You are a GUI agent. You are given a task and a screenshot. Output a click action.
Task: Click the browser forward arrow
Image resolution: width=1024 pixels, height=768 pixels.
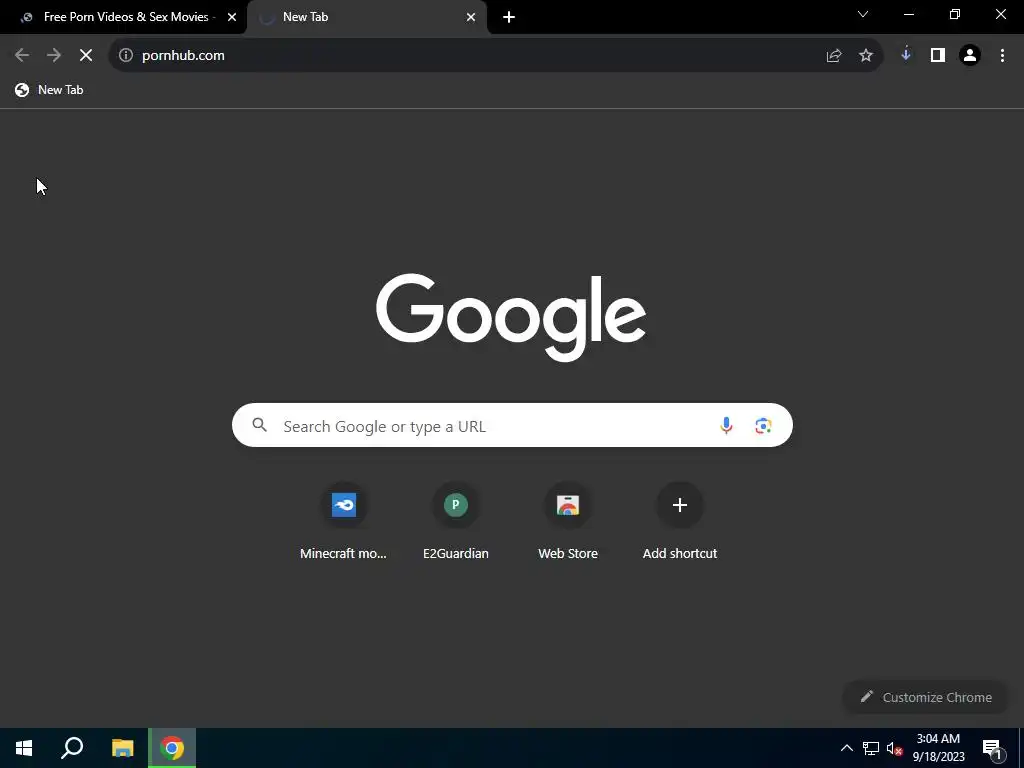pos(54,56)
